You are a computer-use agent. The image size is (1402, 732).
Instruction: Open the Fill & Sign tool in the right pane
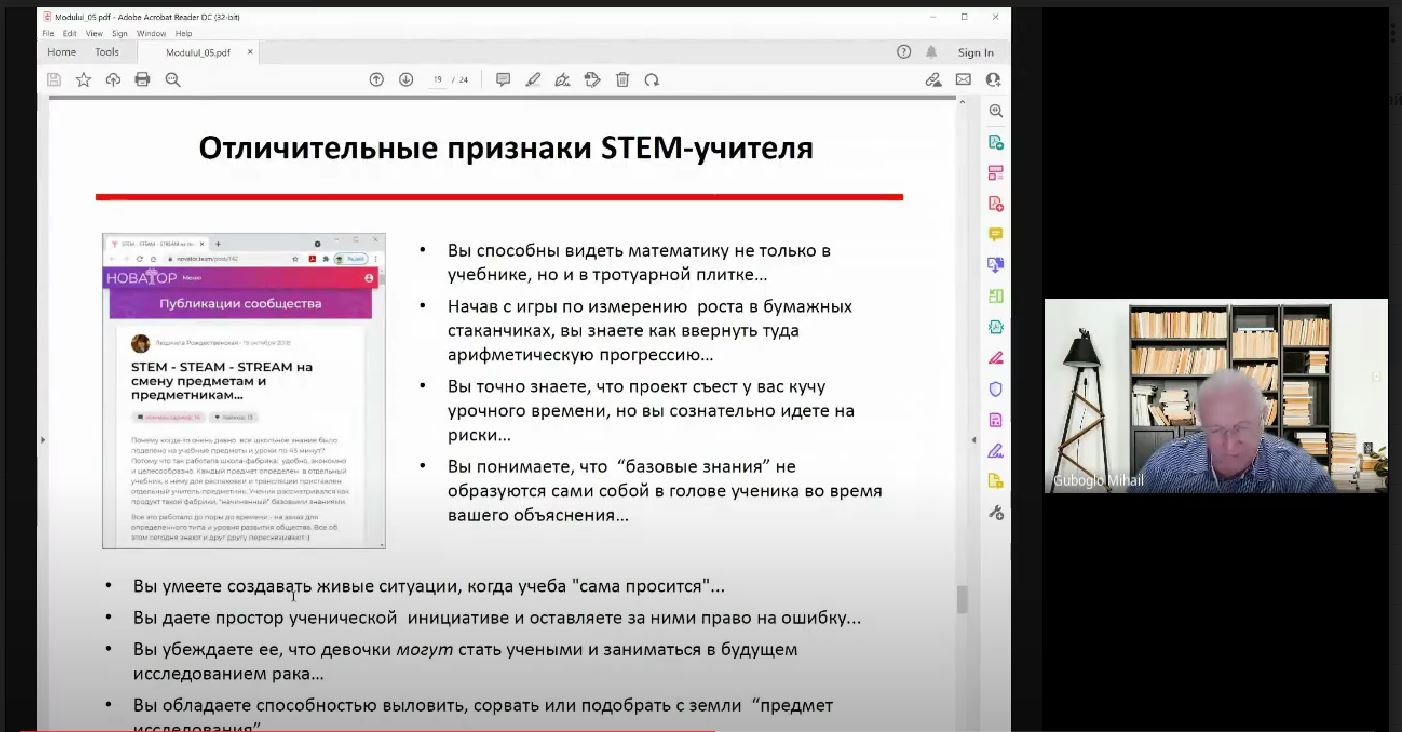pyautogui.click(x=995, y=450)
